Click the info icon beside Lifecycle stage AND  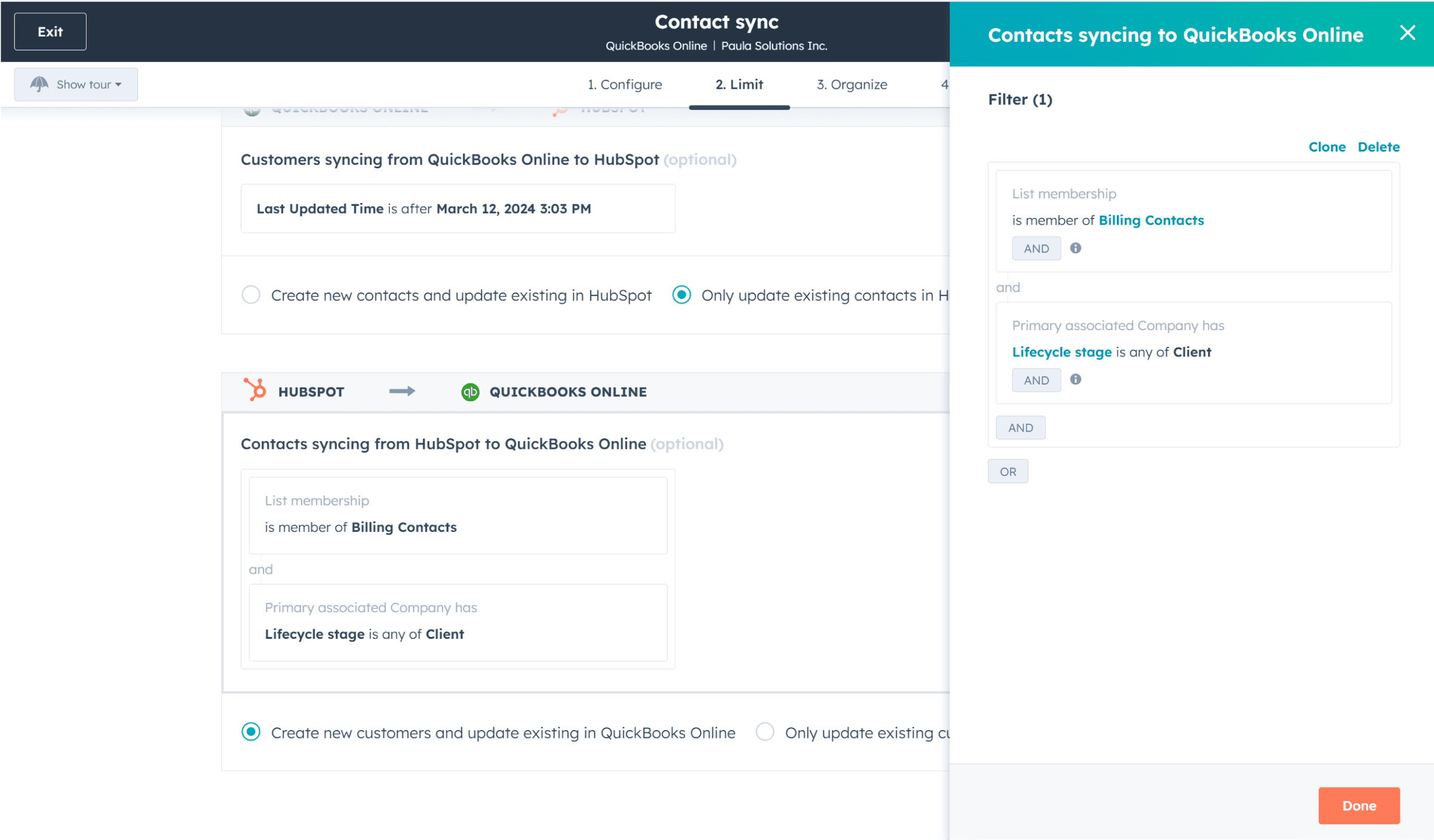coord(1075,379)
